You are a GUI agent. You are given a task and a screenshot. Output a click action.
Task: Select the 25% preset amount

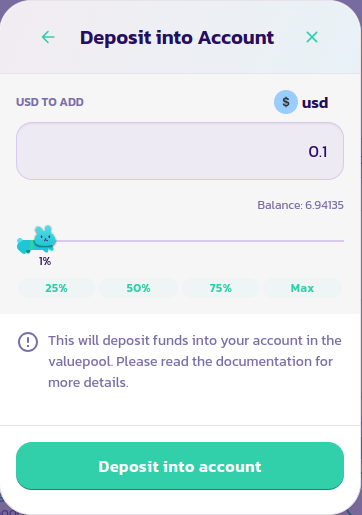[x=56, y=288]
